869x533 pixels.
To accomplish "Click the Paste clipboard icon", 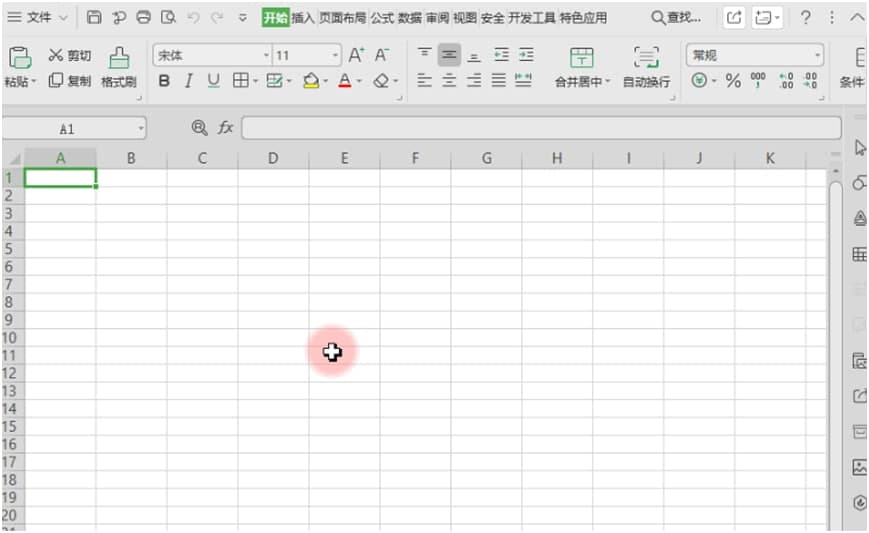I will pyautogui.click(x=20, y=58).
